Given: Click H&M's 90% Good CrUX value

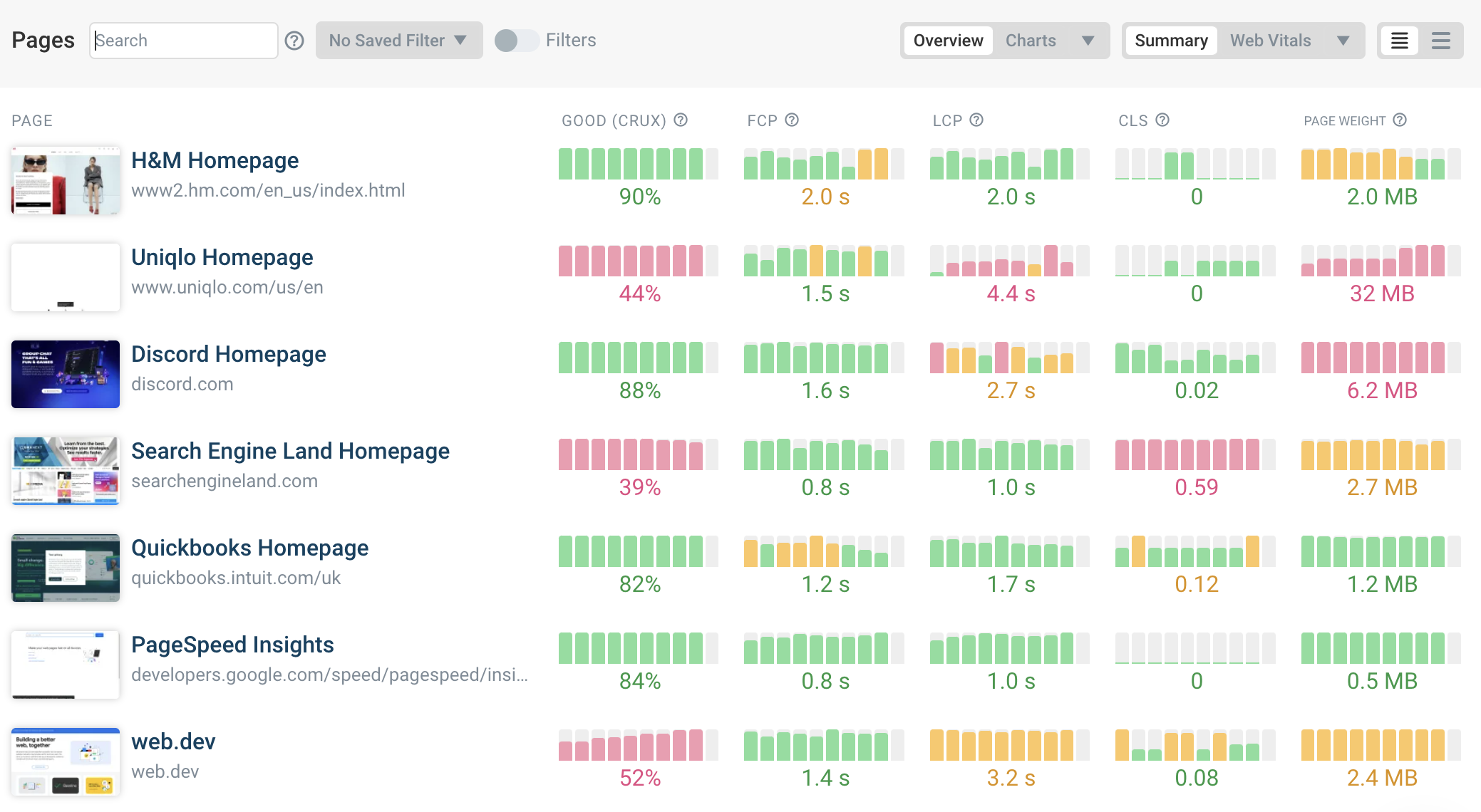Looking at the screenshot, I should click(x=640, y=197).
